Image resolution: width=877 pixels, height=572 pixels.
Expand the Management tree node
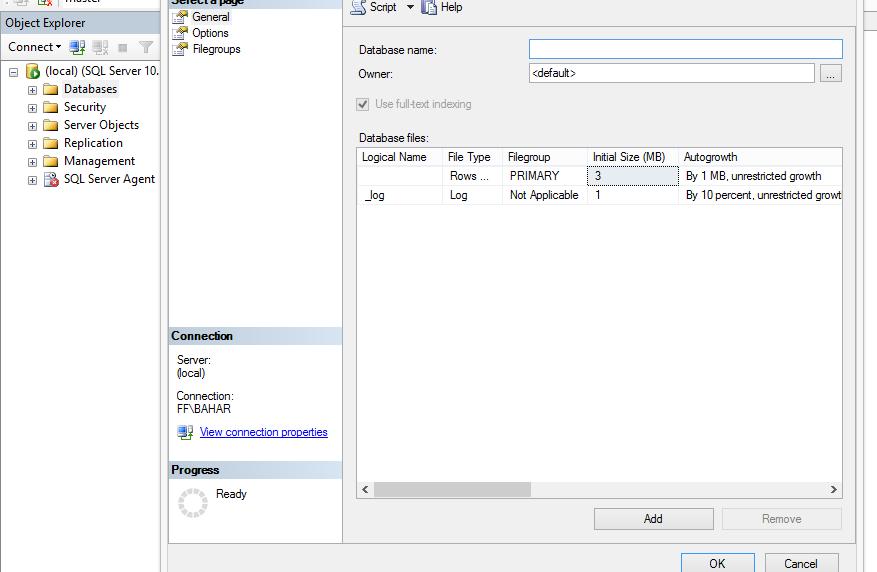click(x=32, y=161)
